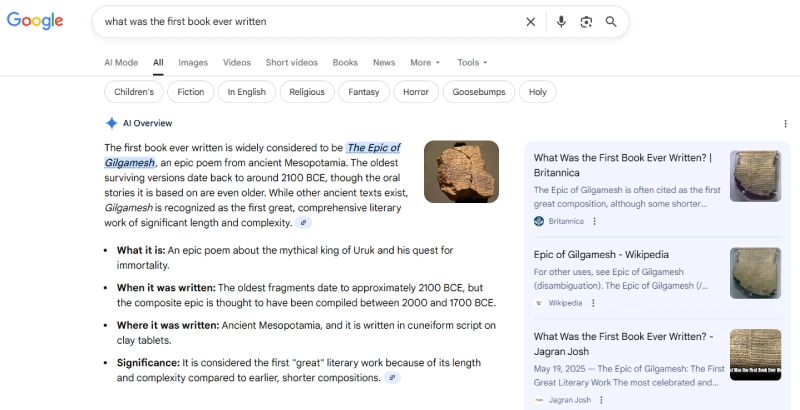Submit search with the magnifying glass icon
800x410 pixels.
coord(611,21)
